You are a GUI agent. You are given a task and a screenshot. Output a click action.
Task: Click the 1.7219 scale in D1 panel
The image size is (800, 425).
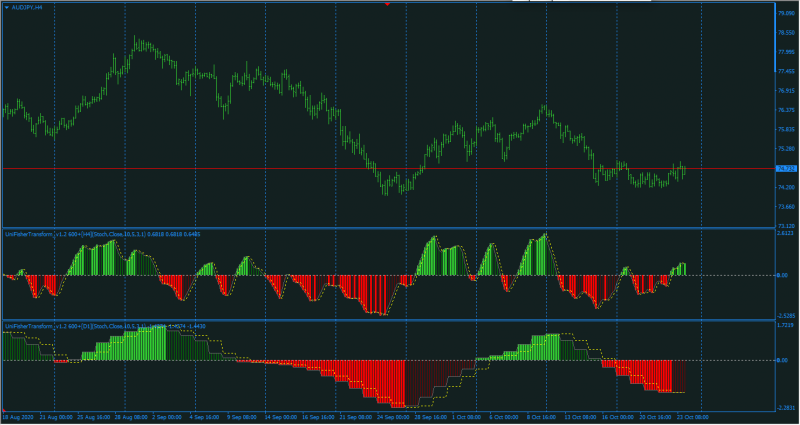[x=786, y=325]
